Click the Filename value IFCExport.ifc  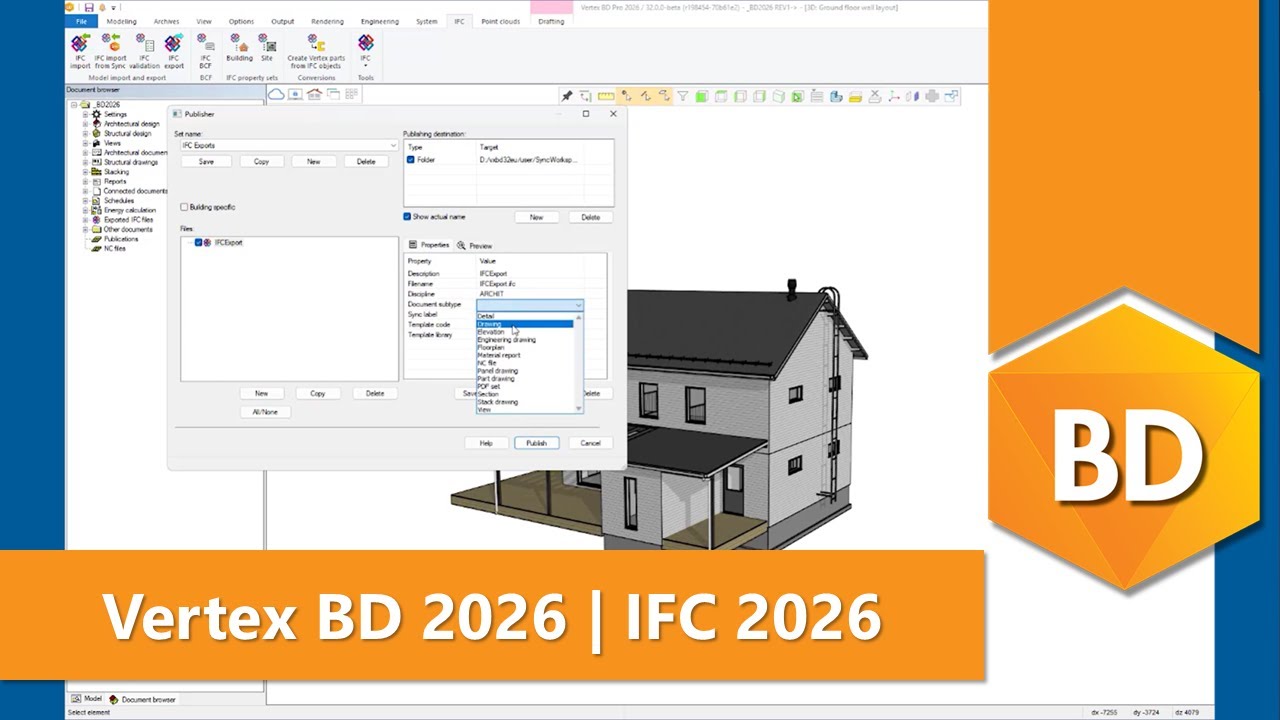click(x=497, y=284)
